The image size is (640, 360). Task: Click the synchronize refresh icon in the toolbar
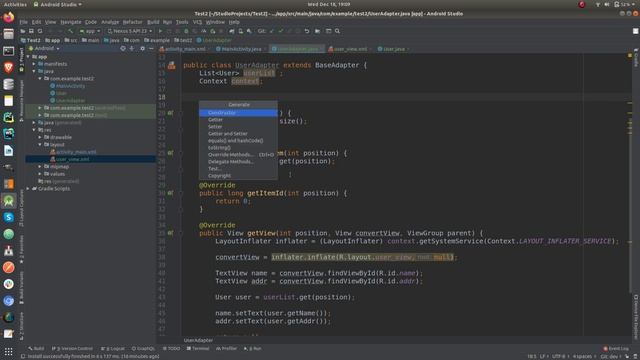click(40, 31)
